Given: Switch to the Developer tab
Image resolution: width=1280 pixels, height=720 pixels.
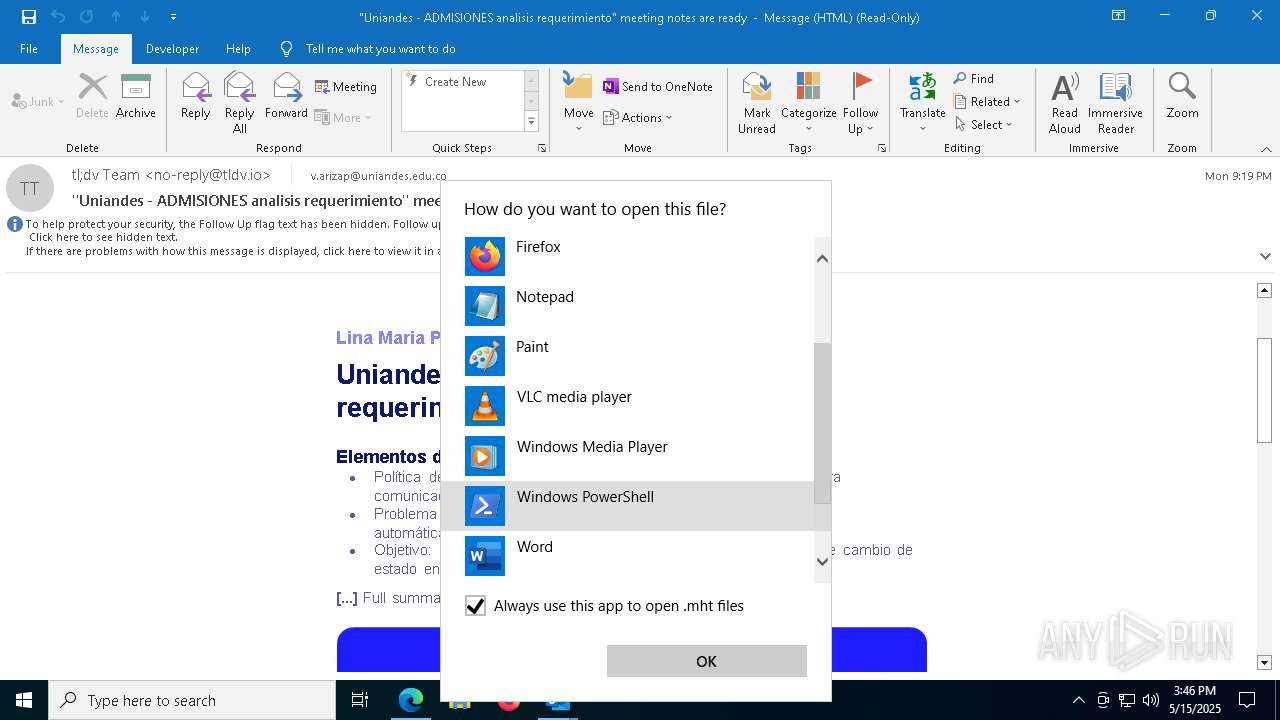Looking at the screenshot, I should 172,49.
